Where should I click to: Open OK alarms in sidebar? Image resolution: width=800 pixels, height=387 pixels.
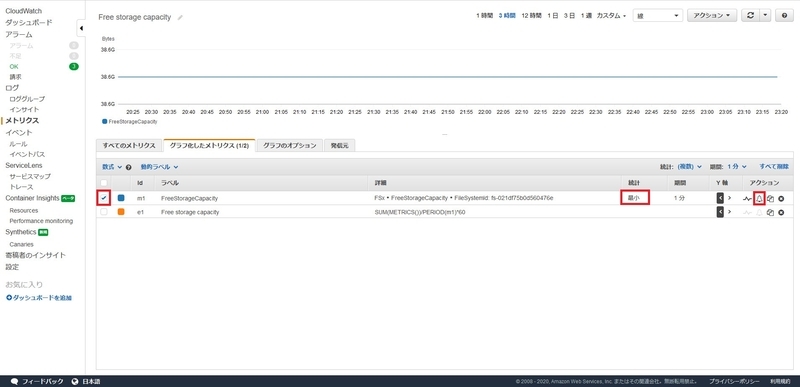[14, 66]
